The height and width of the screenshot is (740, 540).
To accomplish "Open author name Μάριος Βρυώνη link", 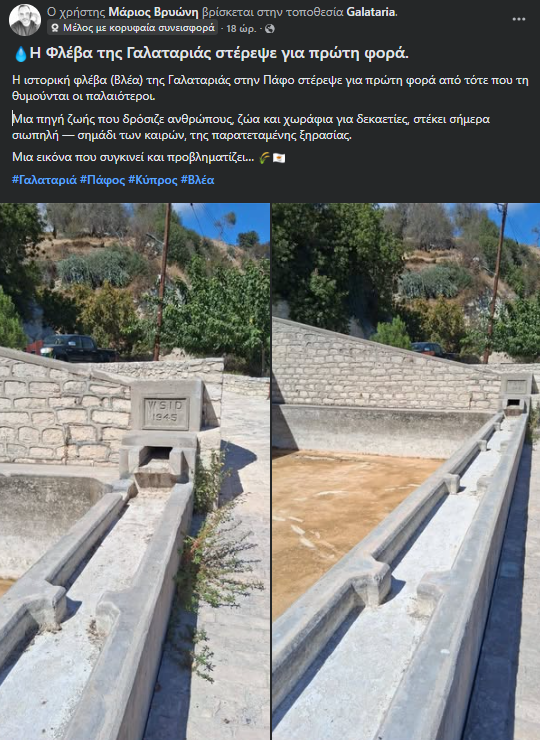I will [153, 12].
